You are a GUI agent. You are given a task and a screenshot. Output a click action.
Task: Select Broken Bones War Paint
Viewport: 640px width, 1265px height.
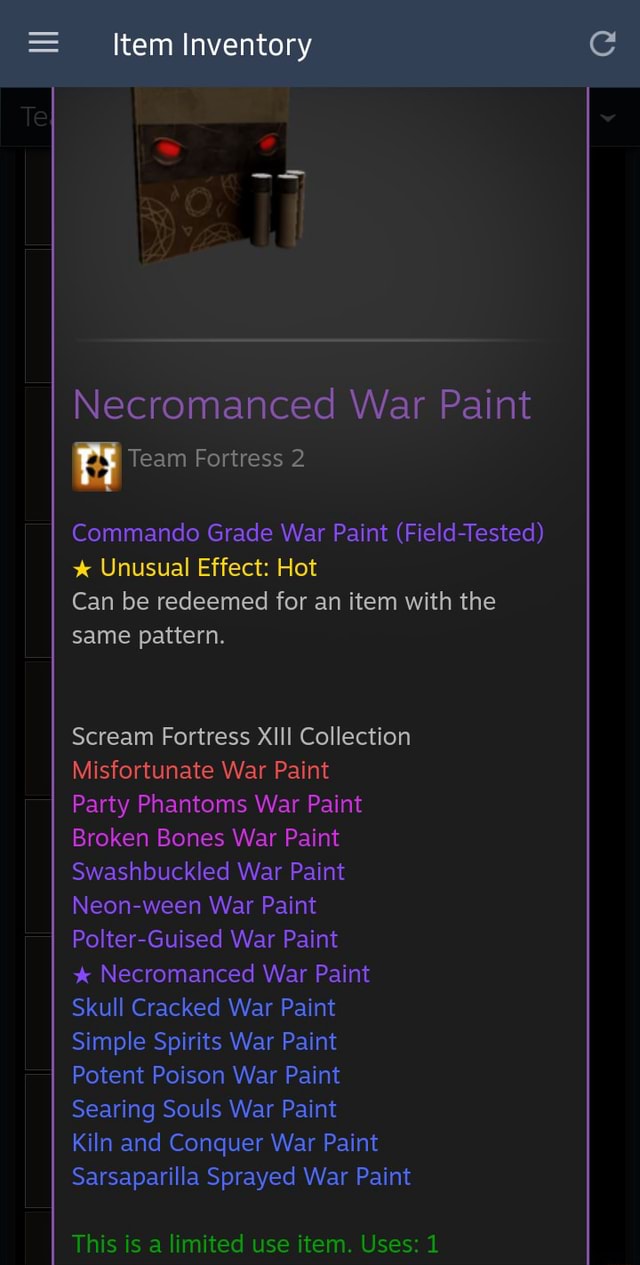(205, 838)
